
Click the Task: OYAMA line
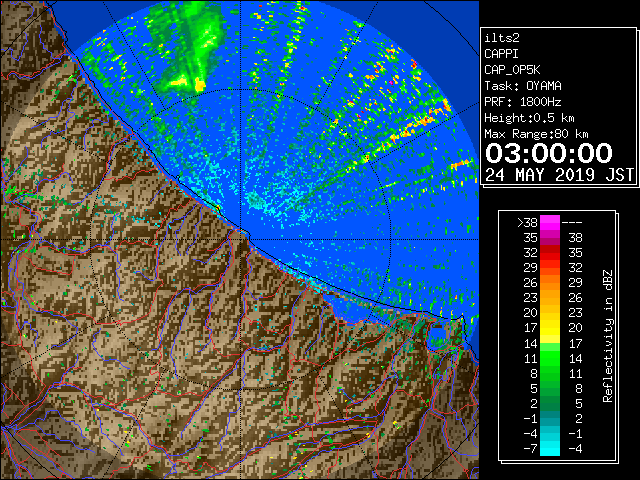[523, 86]
